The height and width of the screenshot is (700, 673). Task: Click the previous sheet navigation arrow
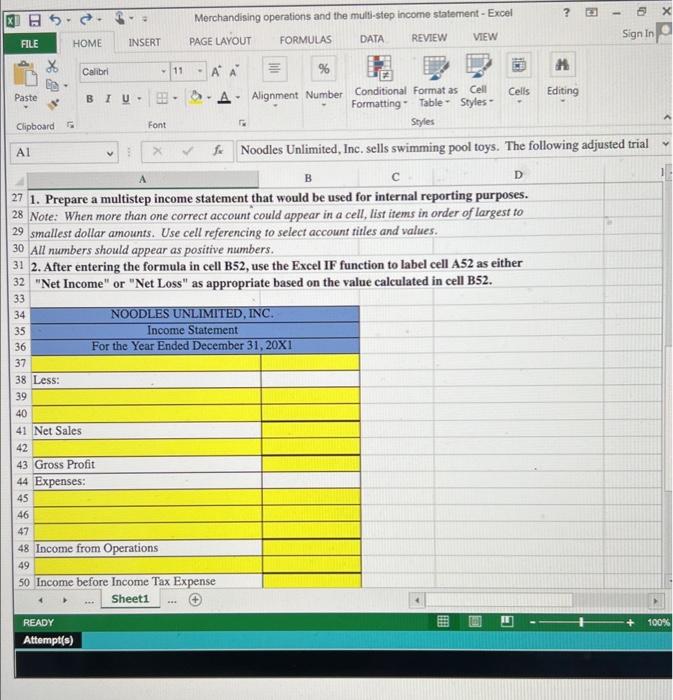click(41, 600)
